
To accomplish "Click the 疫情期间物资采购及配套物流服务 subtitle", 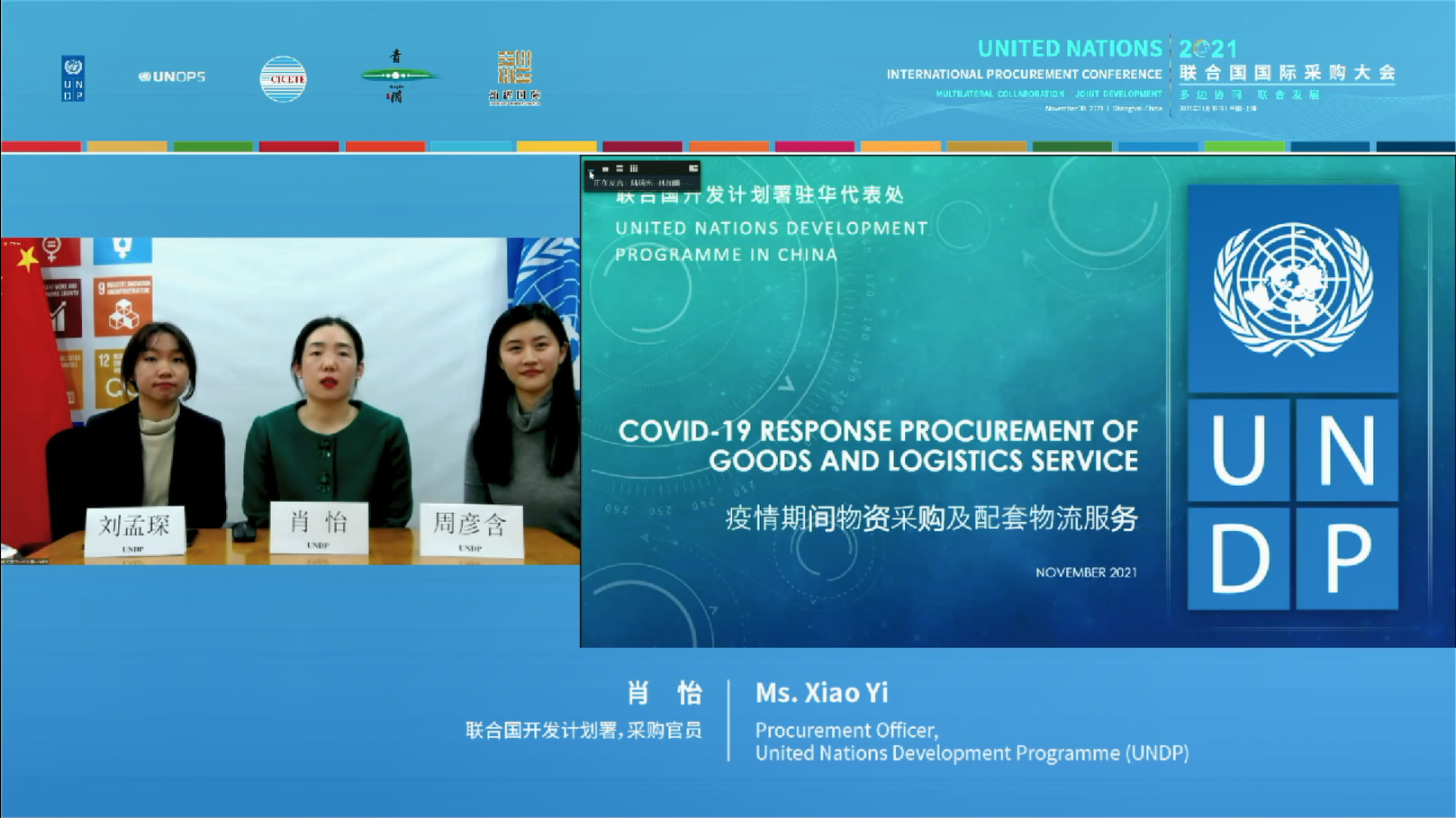I will point(931,518).
